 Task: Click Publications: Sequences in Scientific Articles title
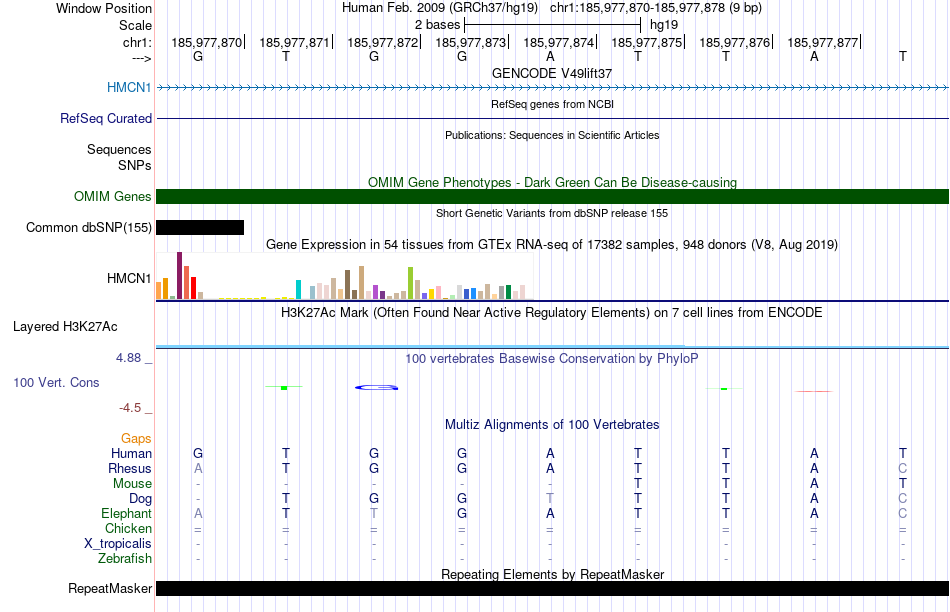click(x=552, y=135)
